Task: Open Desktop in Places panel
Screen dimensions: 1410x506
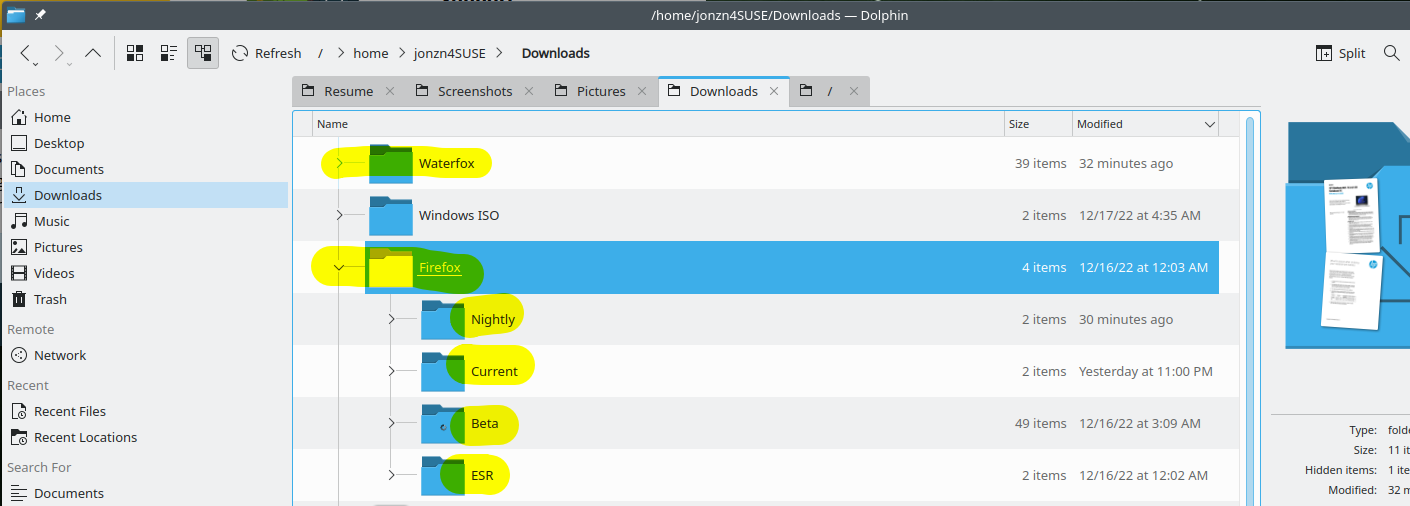Action: pyautogui.click(x=144, y=143)
